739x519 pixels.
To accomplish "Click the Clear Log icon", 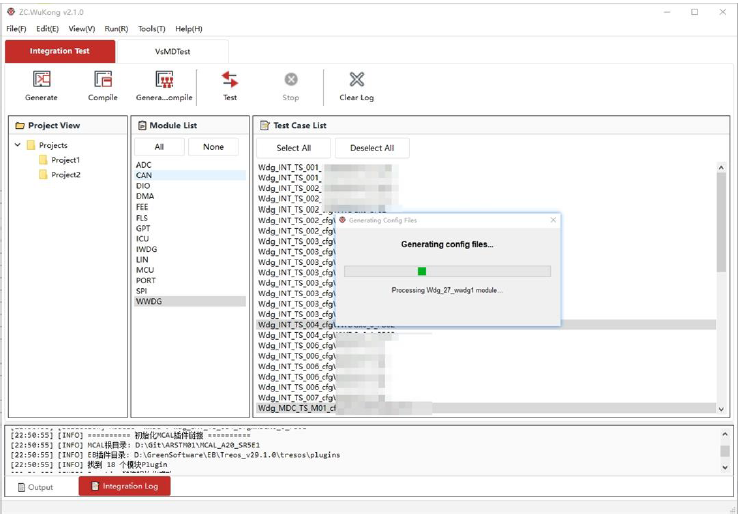I will (356, 80).
